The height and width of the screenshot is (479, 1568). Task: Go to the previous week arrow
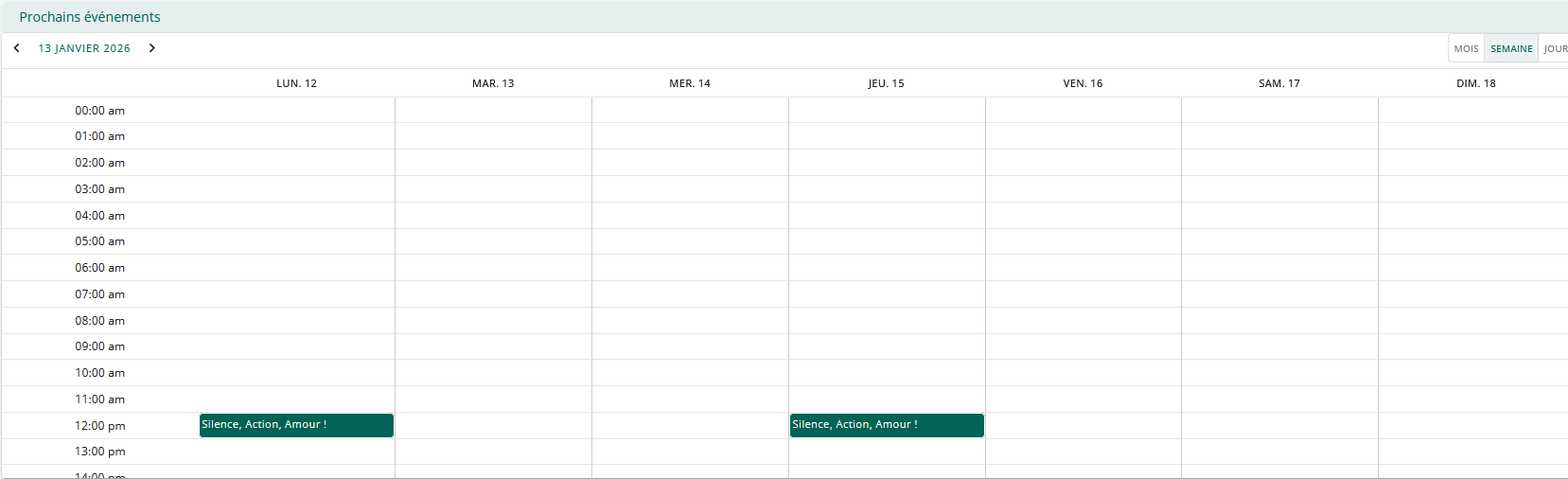tap(17, 48)
